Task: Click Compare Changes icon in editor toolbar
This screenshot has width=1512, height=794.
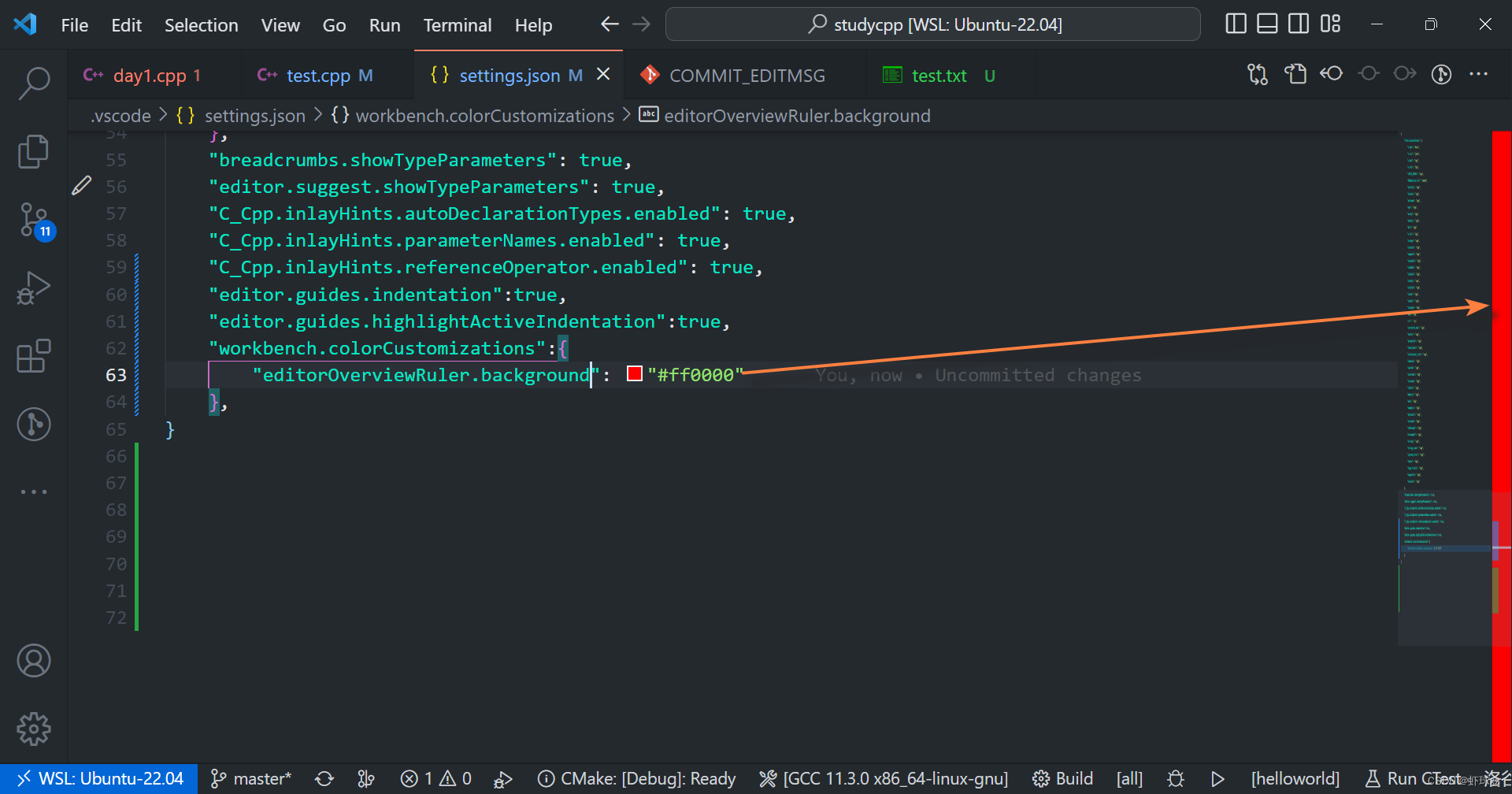Action: 1258,74
